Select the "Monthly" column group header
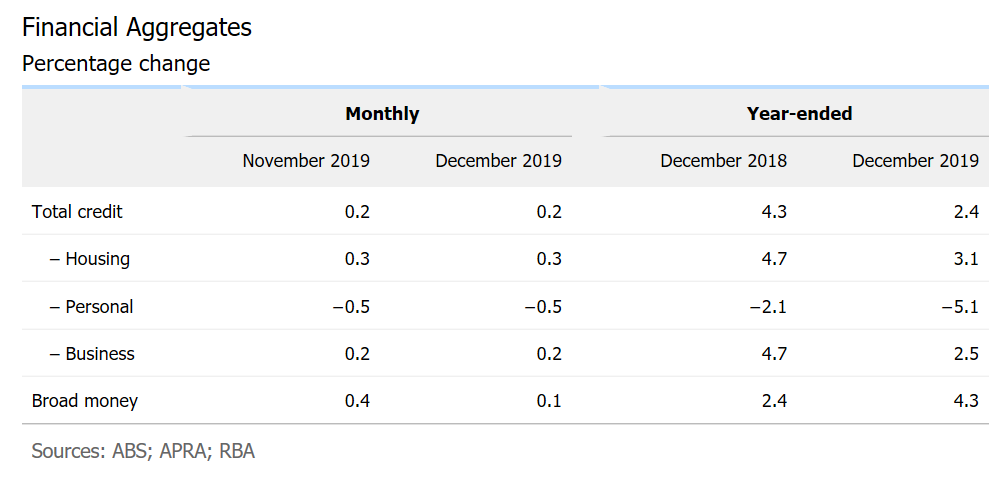998x484 pixels. click(382, 114)
